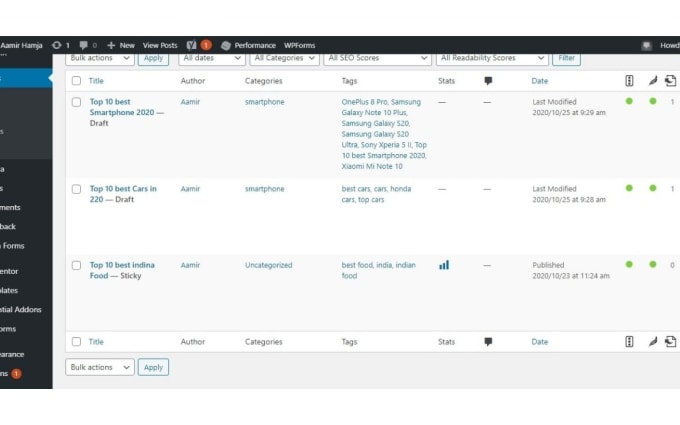Click OnePlus 8 Pro tag
Image resolution: width=680 pixels, height=425 pixels.
pyautogui.click(x=364, y=102)
